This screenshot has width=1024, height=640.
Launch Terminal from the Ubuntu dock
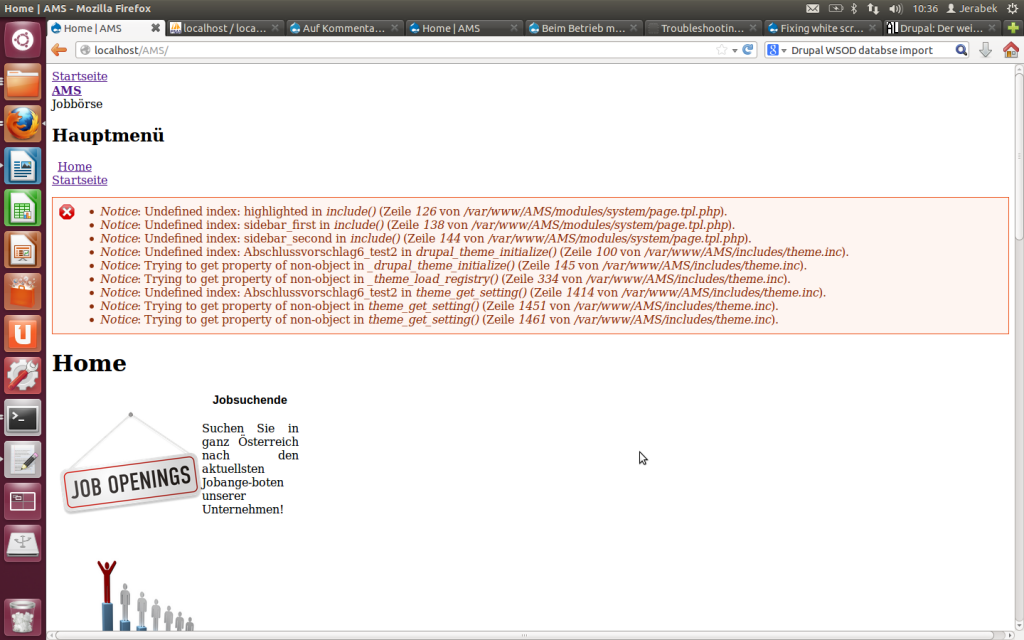coord(22,418)
